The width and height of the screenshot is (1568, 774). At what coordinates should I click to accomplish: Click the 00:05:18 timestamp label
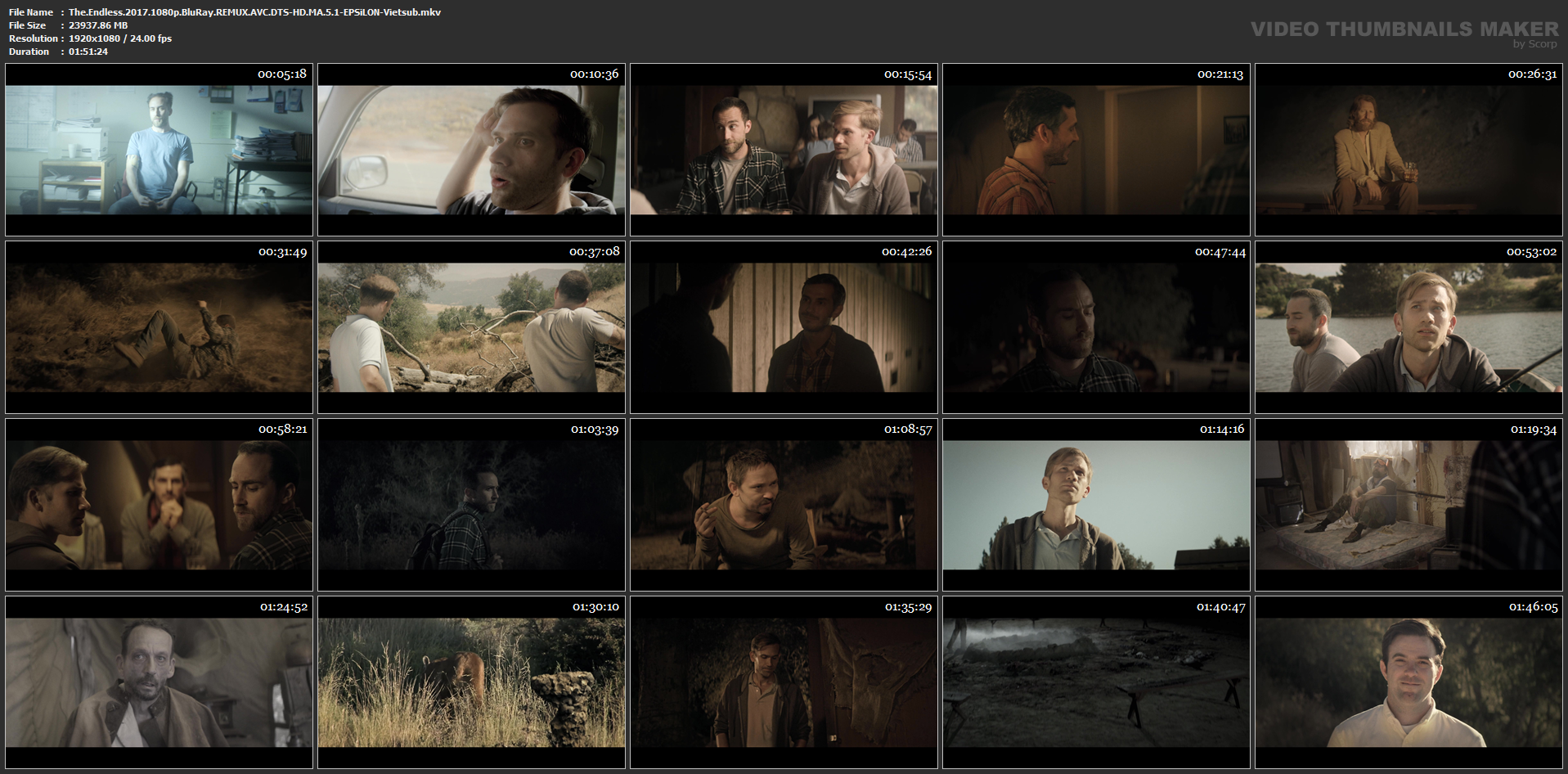282,74
